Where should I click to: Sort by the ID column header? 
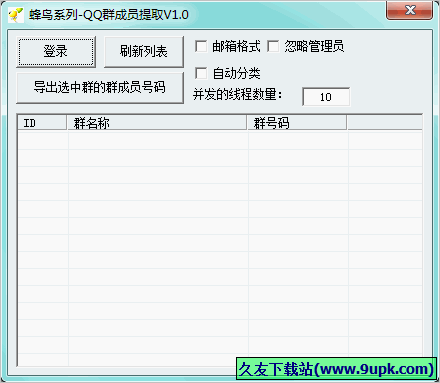[x=42, y=123]
